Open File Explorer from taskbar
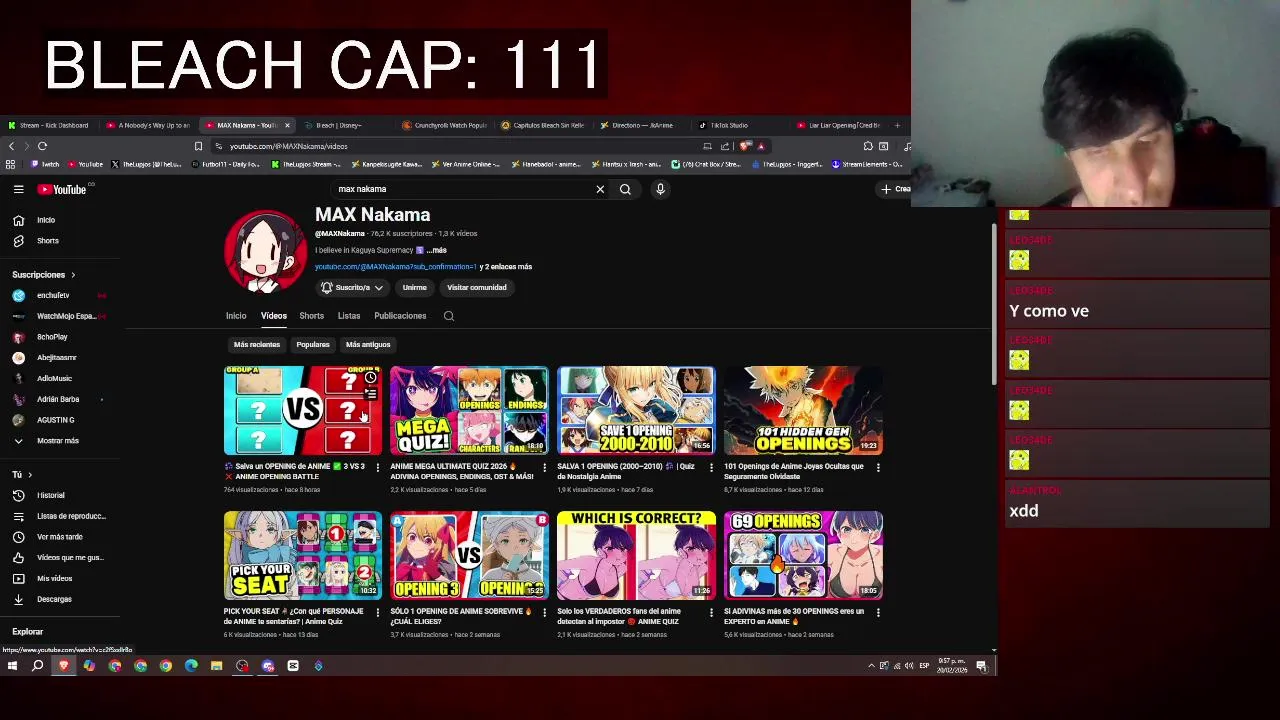This screenshot has height=720, width=1280. tap(216, 666)
